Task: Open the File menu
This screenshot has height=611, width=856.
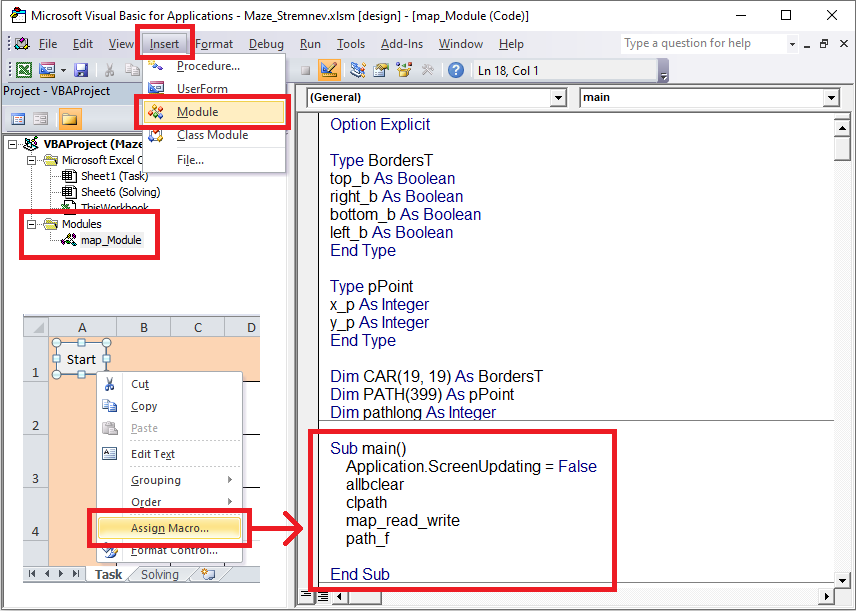Action: point(48,44)
